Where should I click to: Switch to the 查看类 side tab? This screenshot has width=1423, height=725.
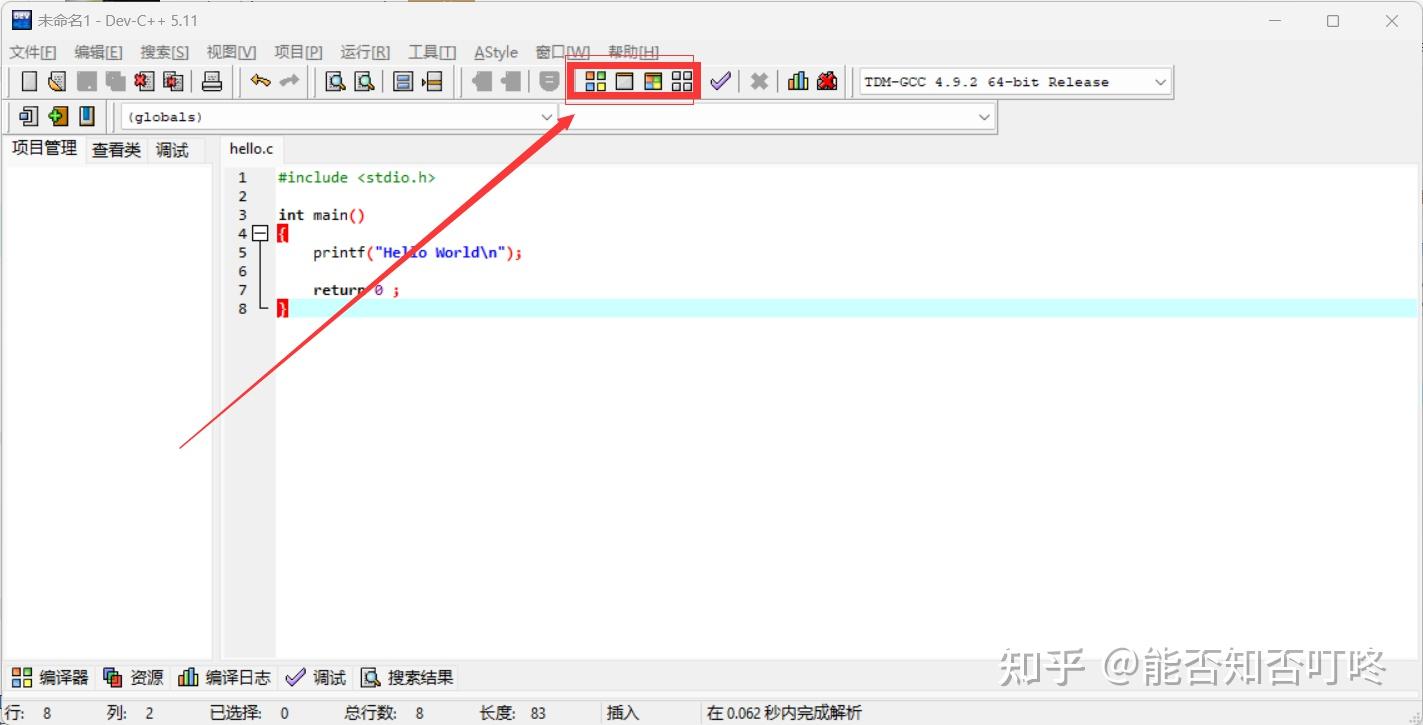coord(117,150)
